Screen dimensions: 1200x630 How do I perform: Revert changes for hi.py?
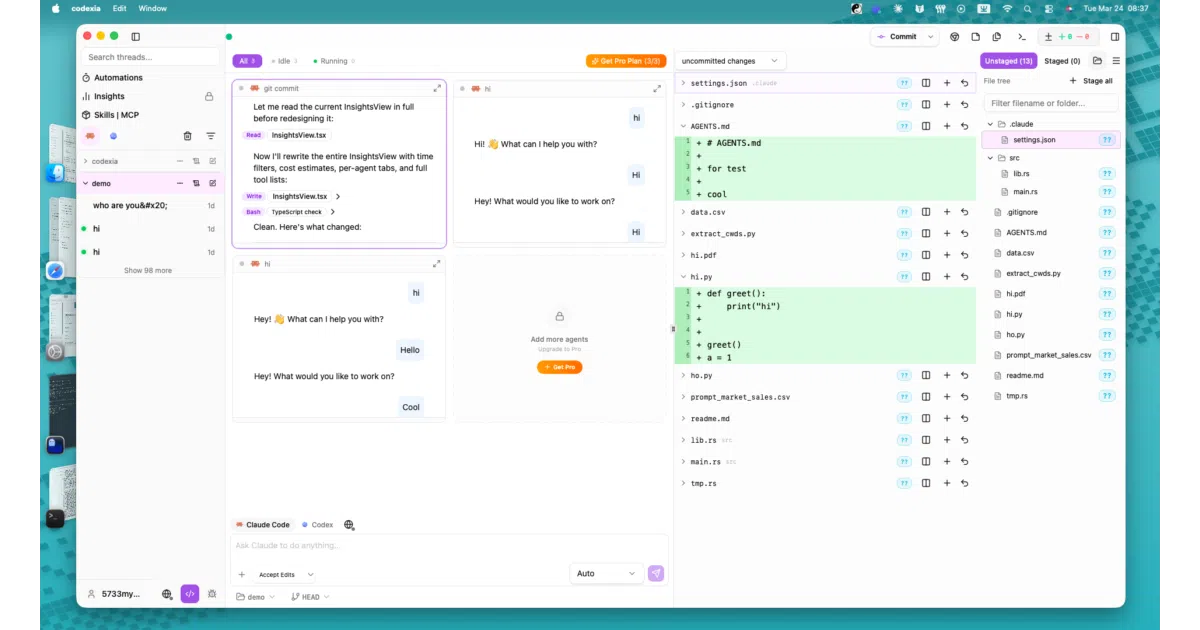[964, 277]
